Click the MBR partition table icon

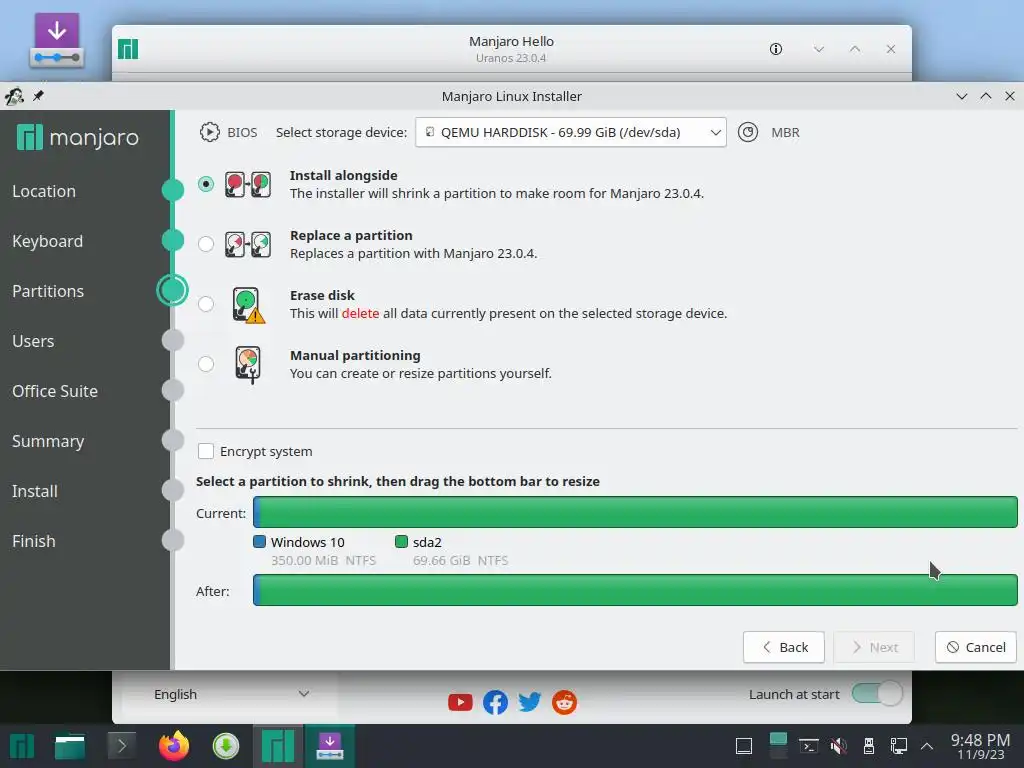pos(748,133)
